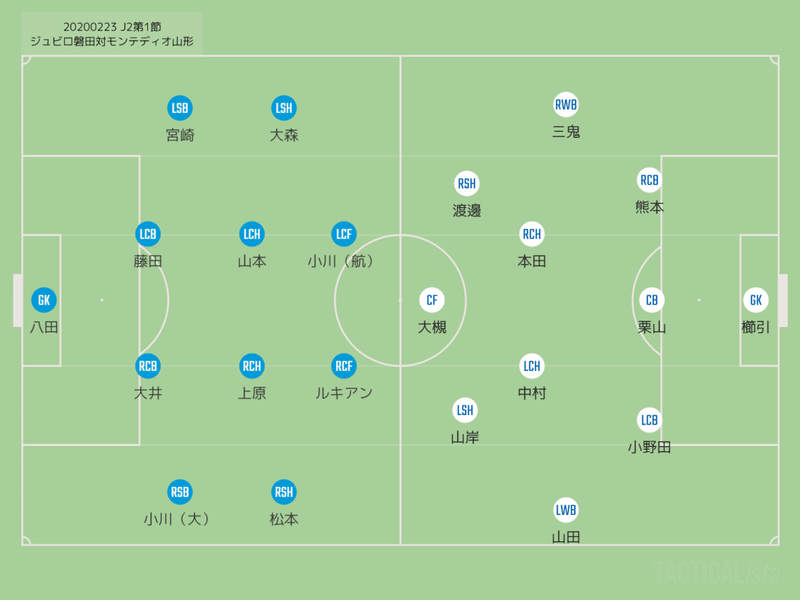Click the white RSH marker for 渡邊
800x600 pixels.
point(466,183)
